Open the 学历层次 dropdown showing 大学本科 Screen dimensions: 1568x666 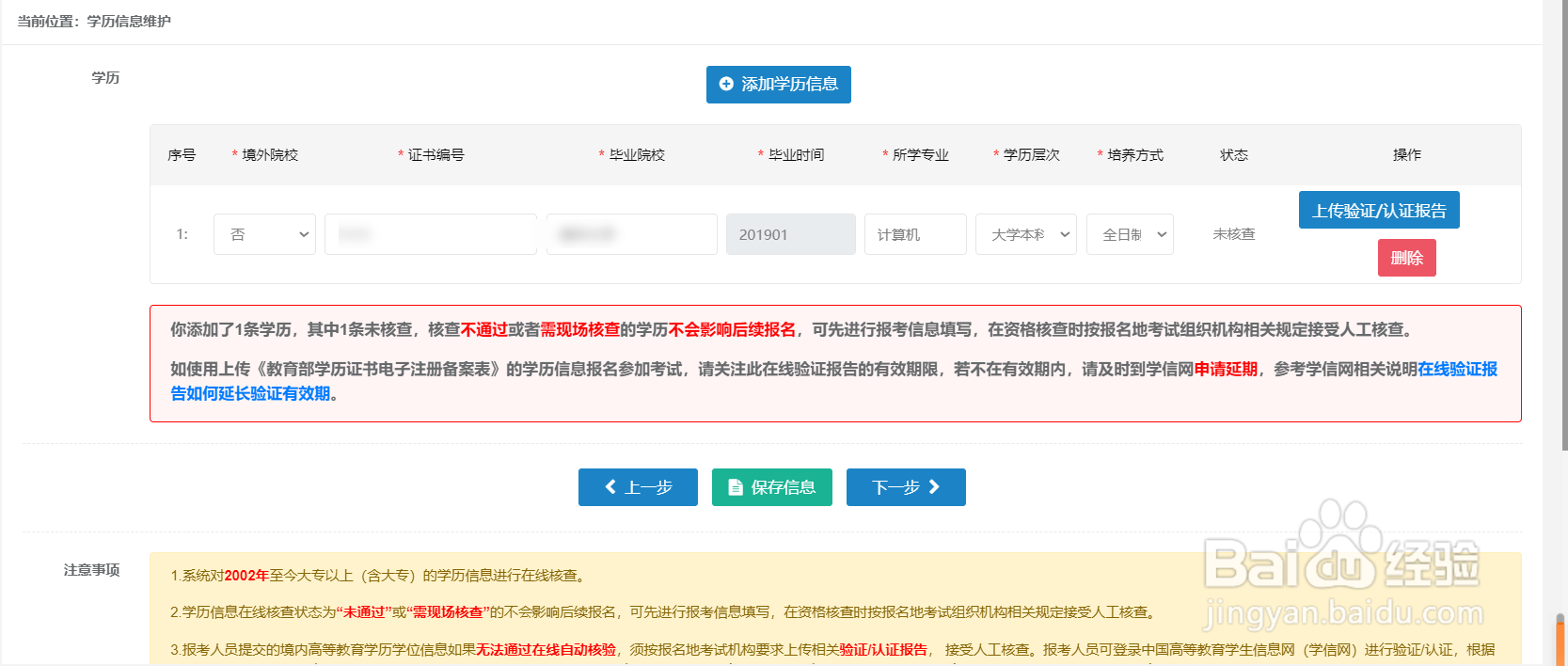(x=1025, y=234)
